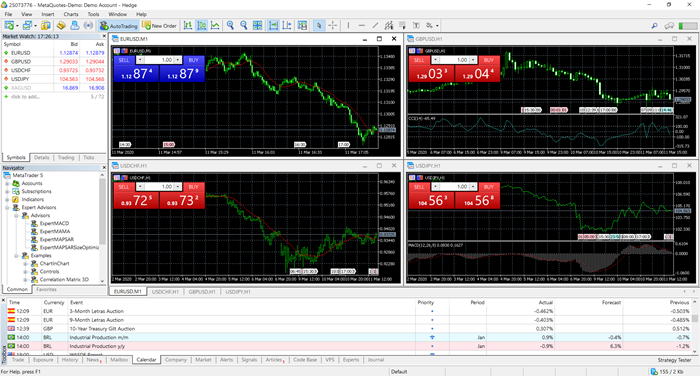Zoom out on the chart
700x376 pixels.
click(x=244, y=25)
